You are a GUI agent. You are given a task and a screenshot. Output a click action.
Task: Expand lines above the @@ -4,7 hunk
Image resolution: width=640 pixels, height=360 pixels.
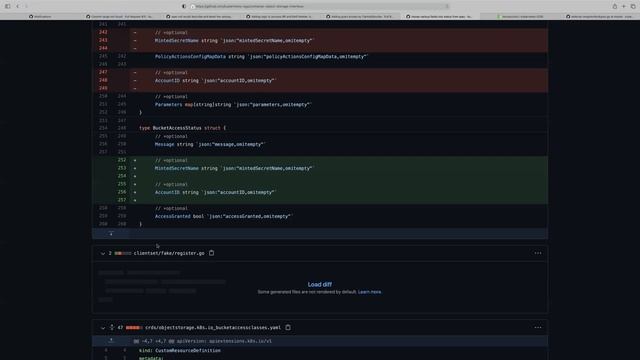tap(111, 341)
